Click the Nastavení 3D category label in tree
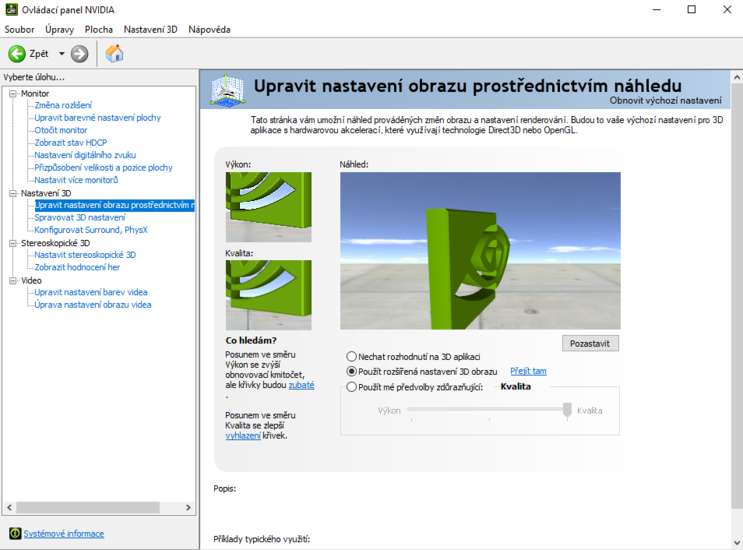The width and height of the screenshot is (743, 550). pyautogui.click(x=45, y=193)
